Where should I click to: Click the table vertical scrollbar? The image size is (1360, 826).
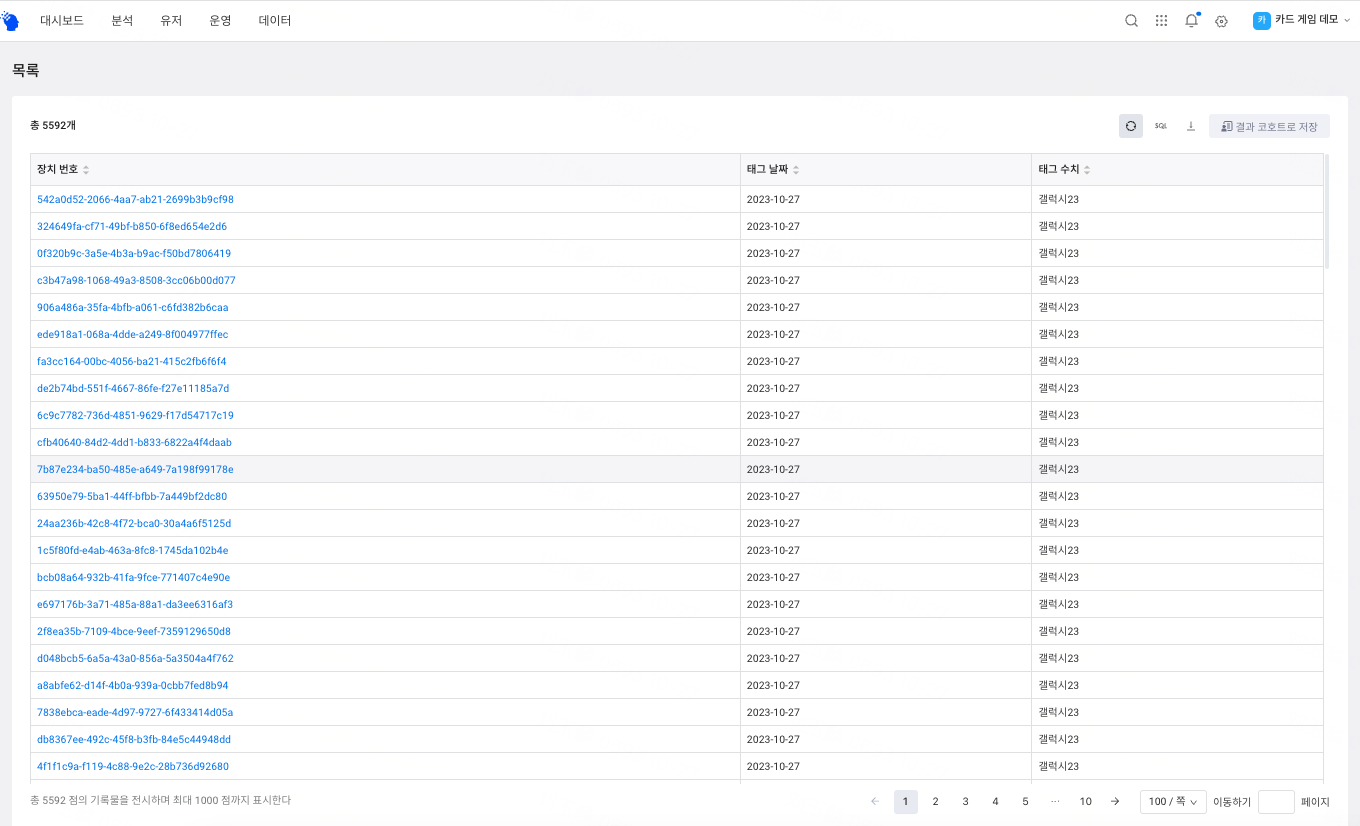tap(1327, 211)
